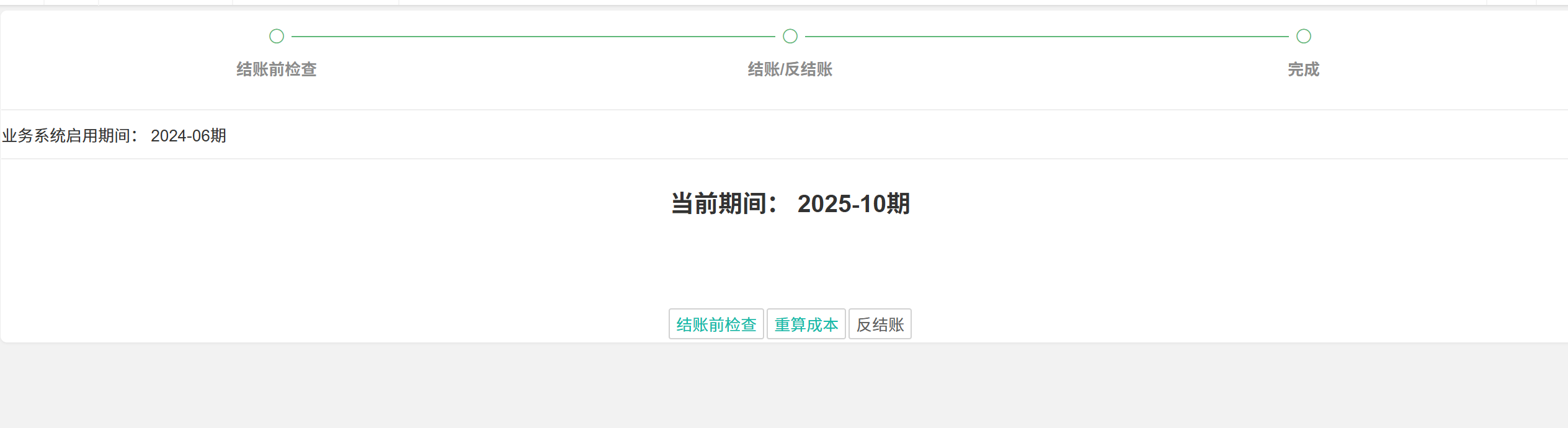Click the 2024-06期 start period value

189,136
